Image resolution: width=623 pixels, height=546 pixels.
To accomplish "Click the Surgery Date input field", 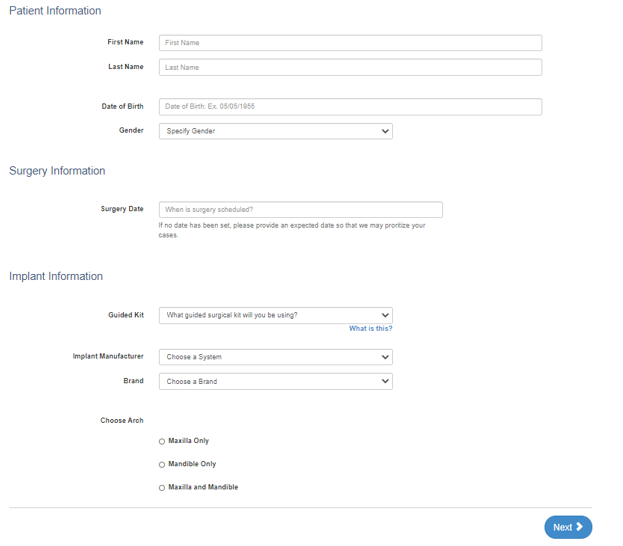I will tap(300, 210).
